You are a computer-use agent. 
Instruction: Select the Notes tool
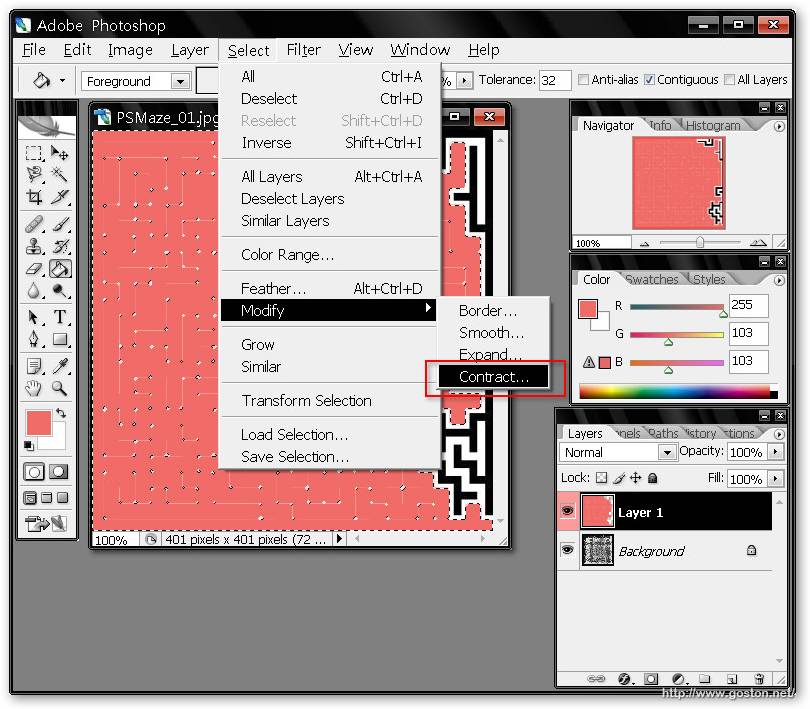point(34,366)
